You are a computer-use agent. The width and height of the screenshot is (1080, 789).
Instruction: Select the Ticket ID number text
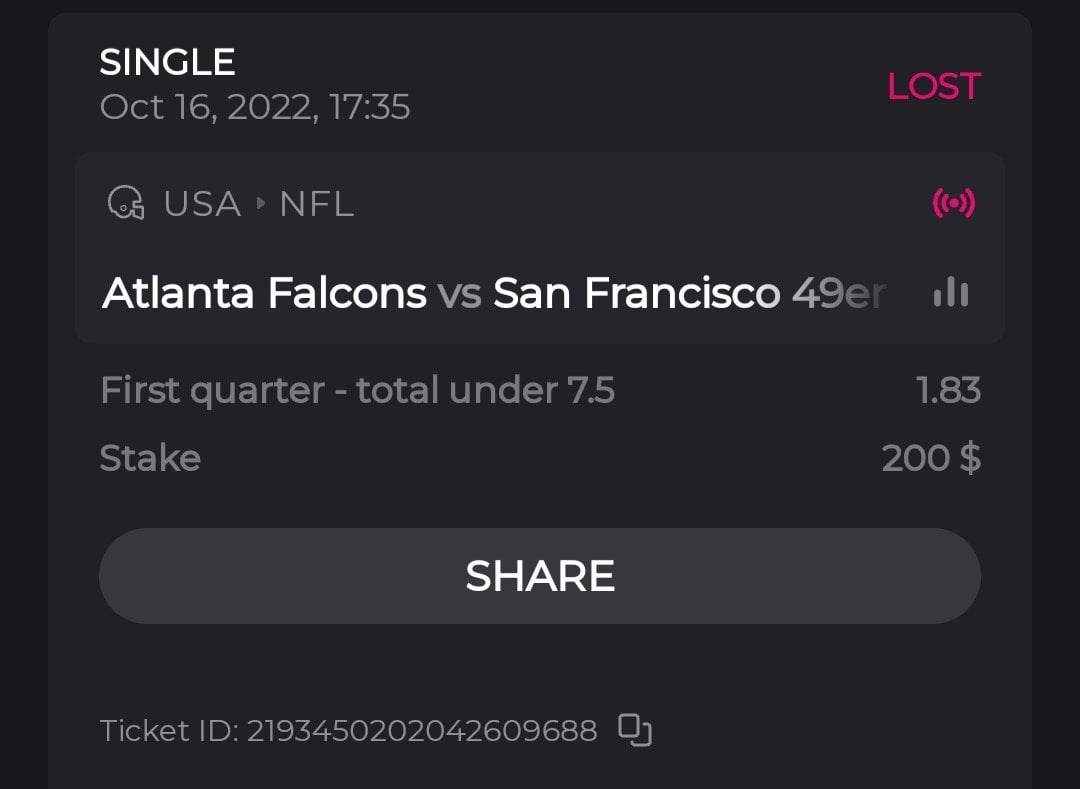(x=421, y=731)
